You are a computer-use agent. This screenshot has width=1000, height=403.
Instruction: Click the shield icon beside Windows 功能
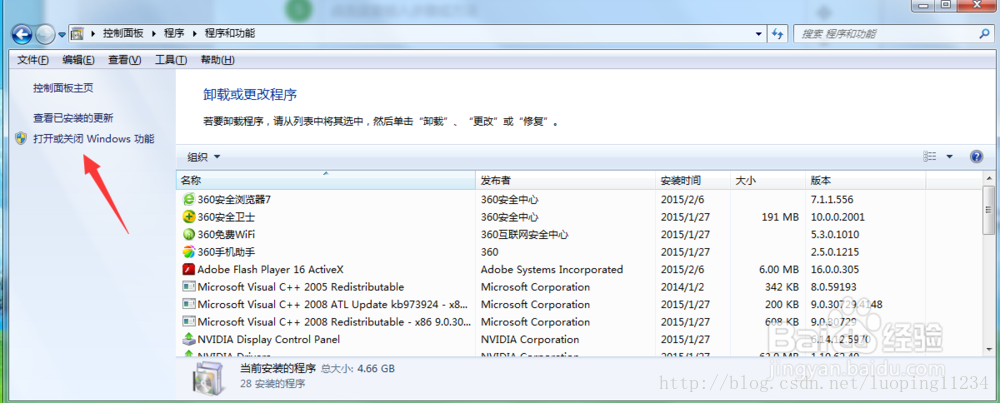coord(22,138)
